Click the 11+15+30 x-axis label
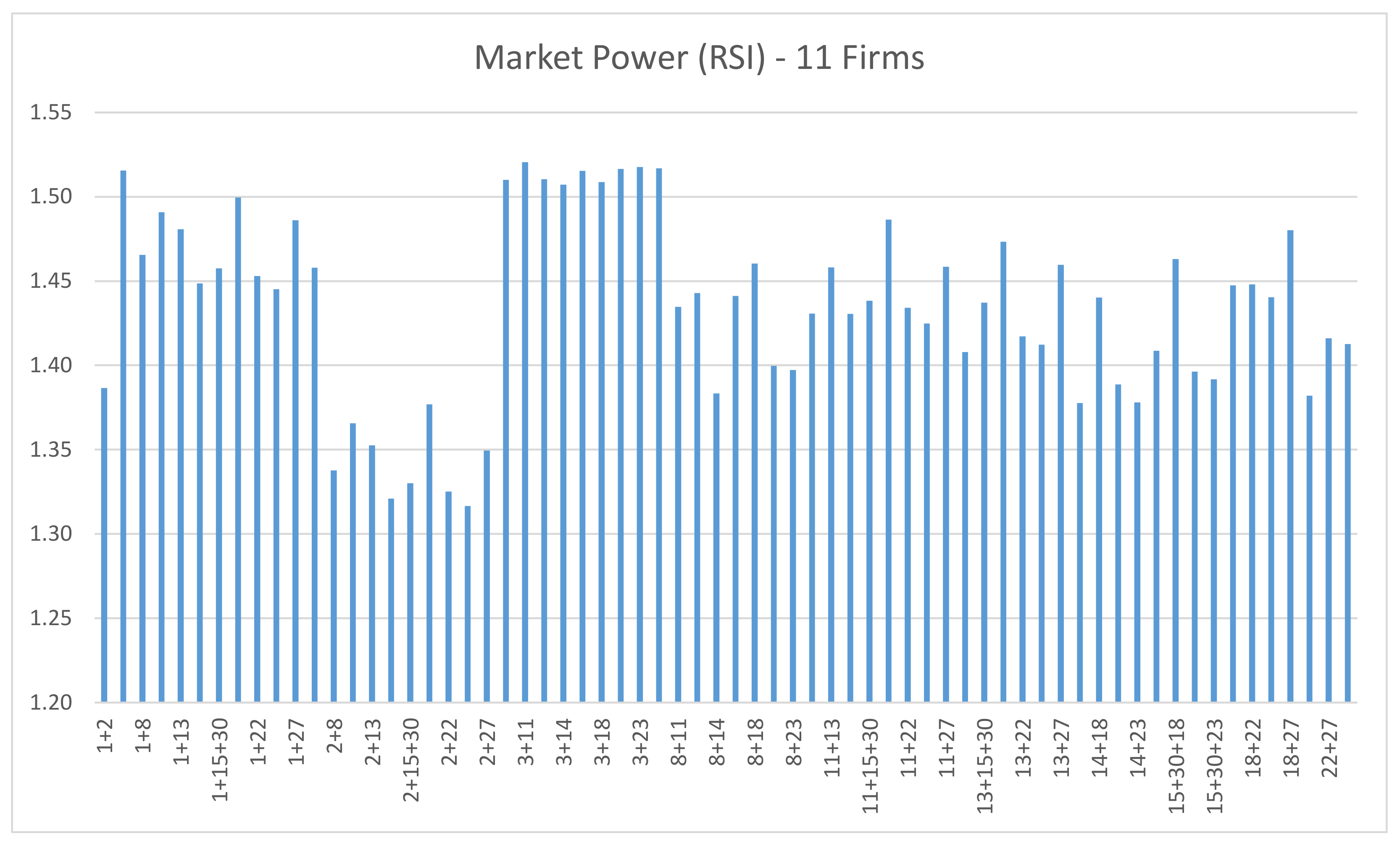1400x847 pixels. click(x=871, y=766)
